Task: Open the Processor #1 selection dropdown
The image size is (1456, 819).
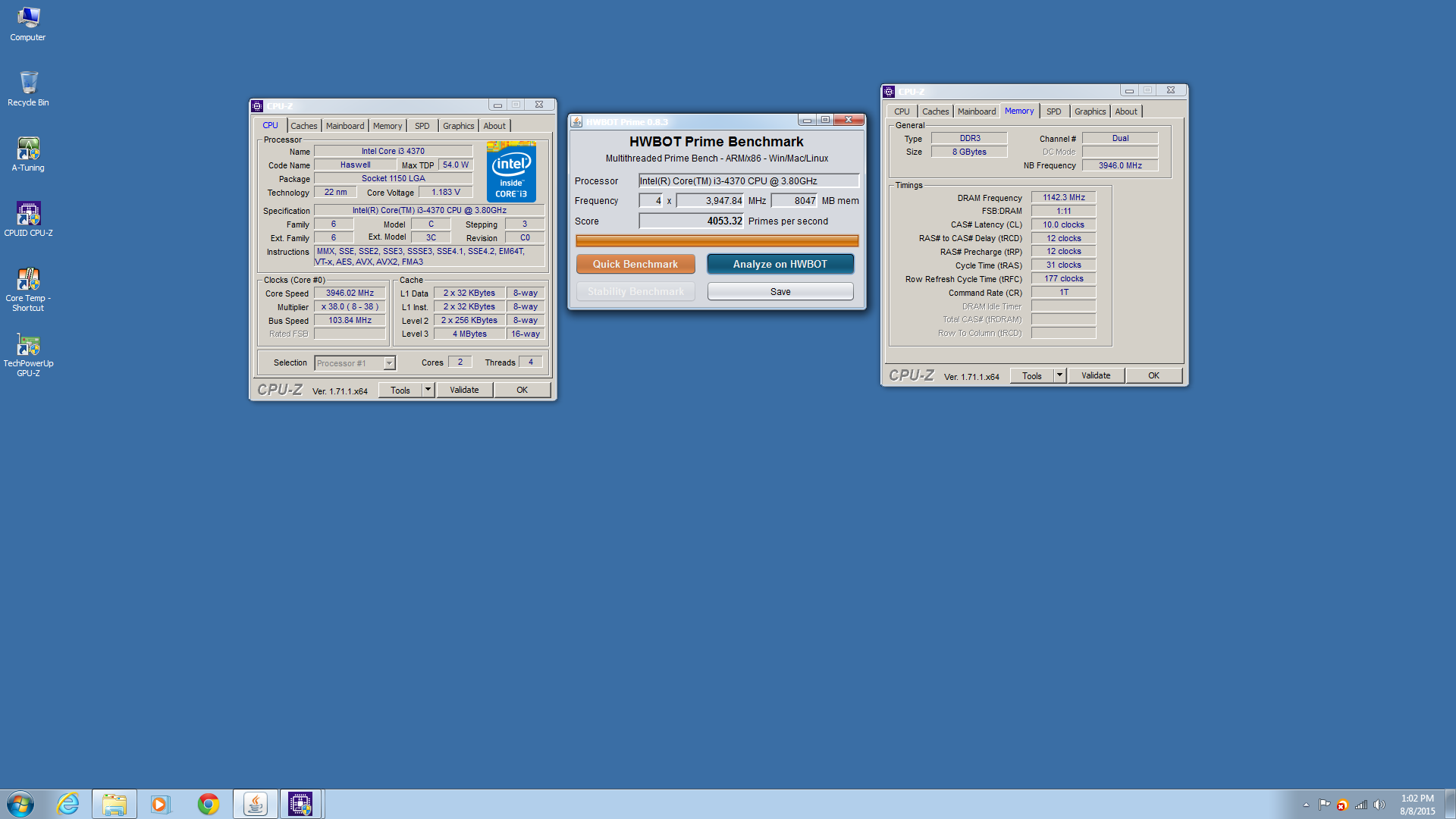Action: tap(355, 363)
